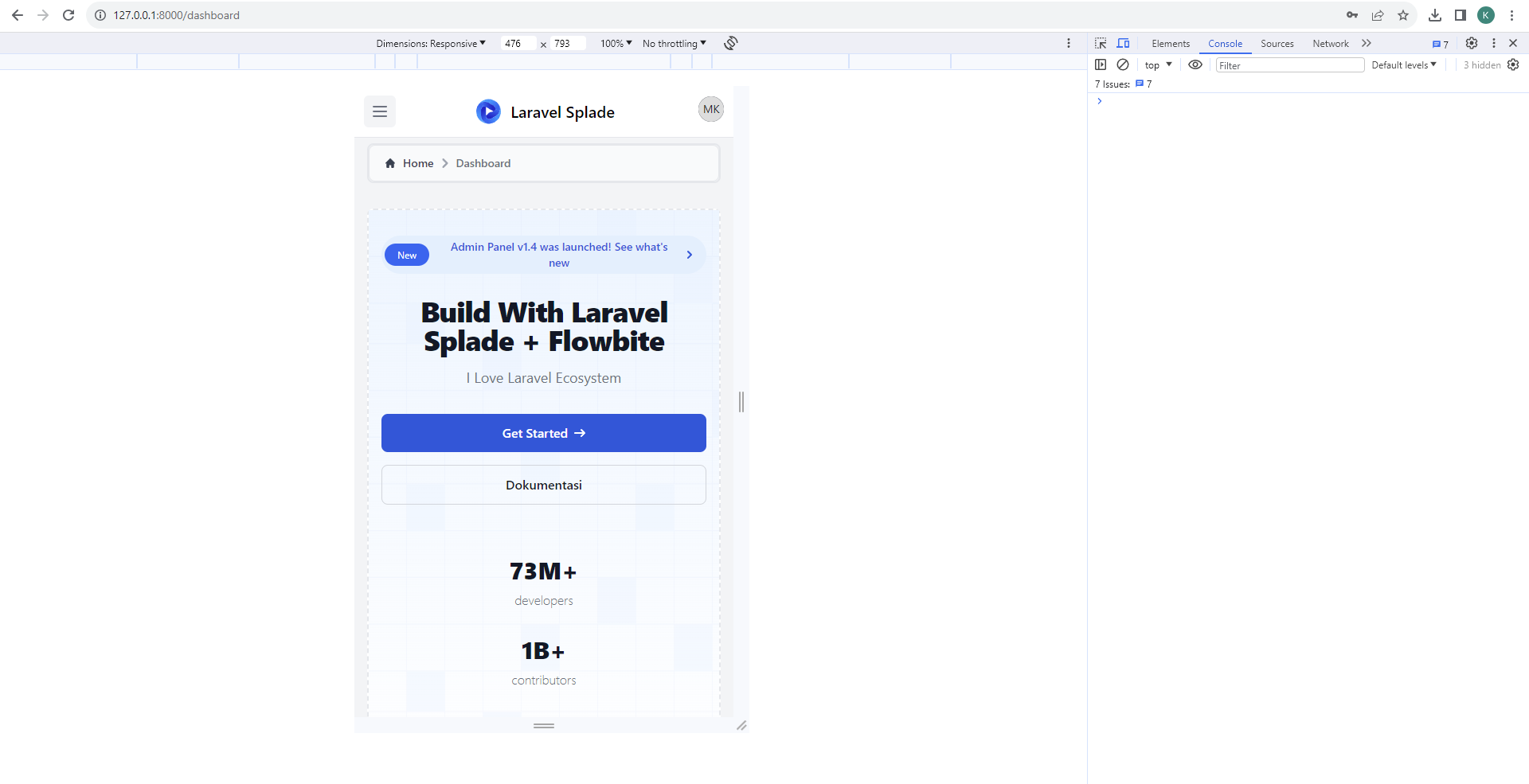The image size is (1529, 784).
Task: Close the DevTools panel
Action: pos(1513,43)
